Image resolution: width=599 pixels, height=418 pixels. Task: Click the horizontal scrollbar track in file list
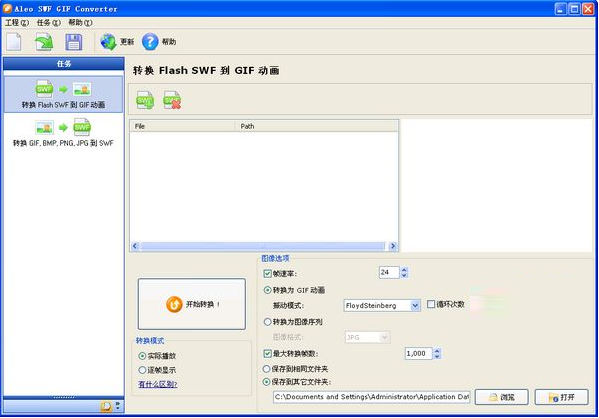pos(264,246)
